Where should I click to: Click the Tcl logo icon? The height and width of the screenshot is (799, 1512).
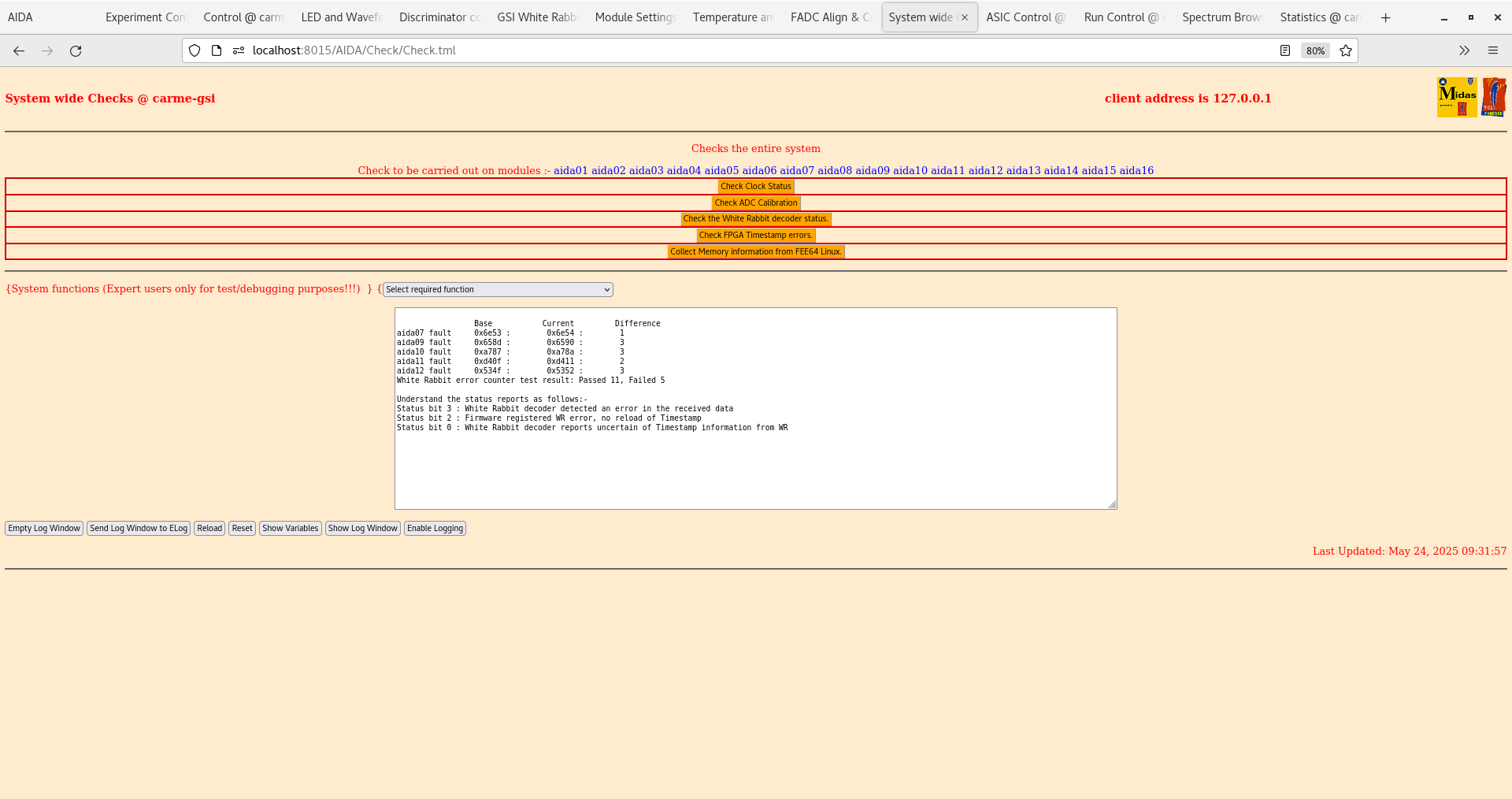1494,96
